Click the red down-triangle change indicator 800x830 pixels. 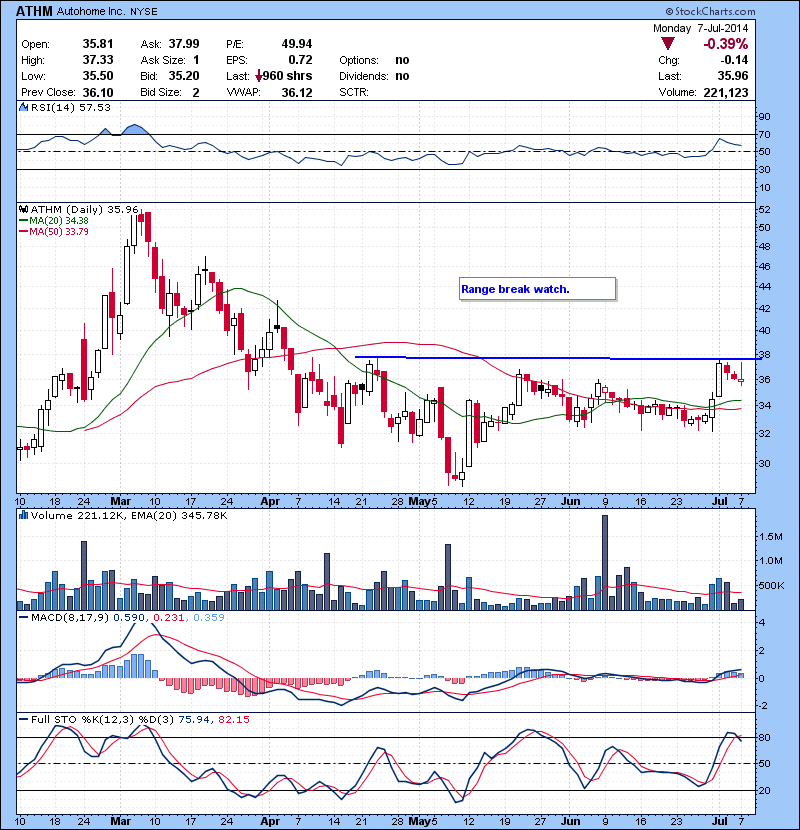click(x=668, y=44)
